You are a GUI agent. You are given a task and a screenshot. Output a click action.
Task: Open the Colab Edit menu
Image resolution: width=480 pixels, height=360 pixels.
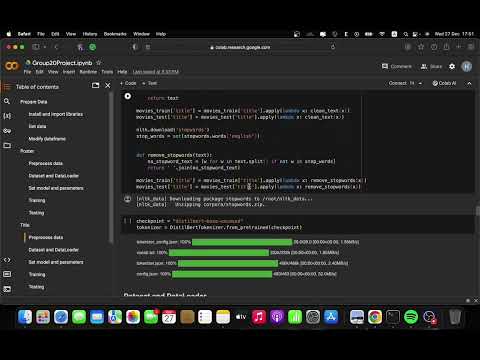39,72
